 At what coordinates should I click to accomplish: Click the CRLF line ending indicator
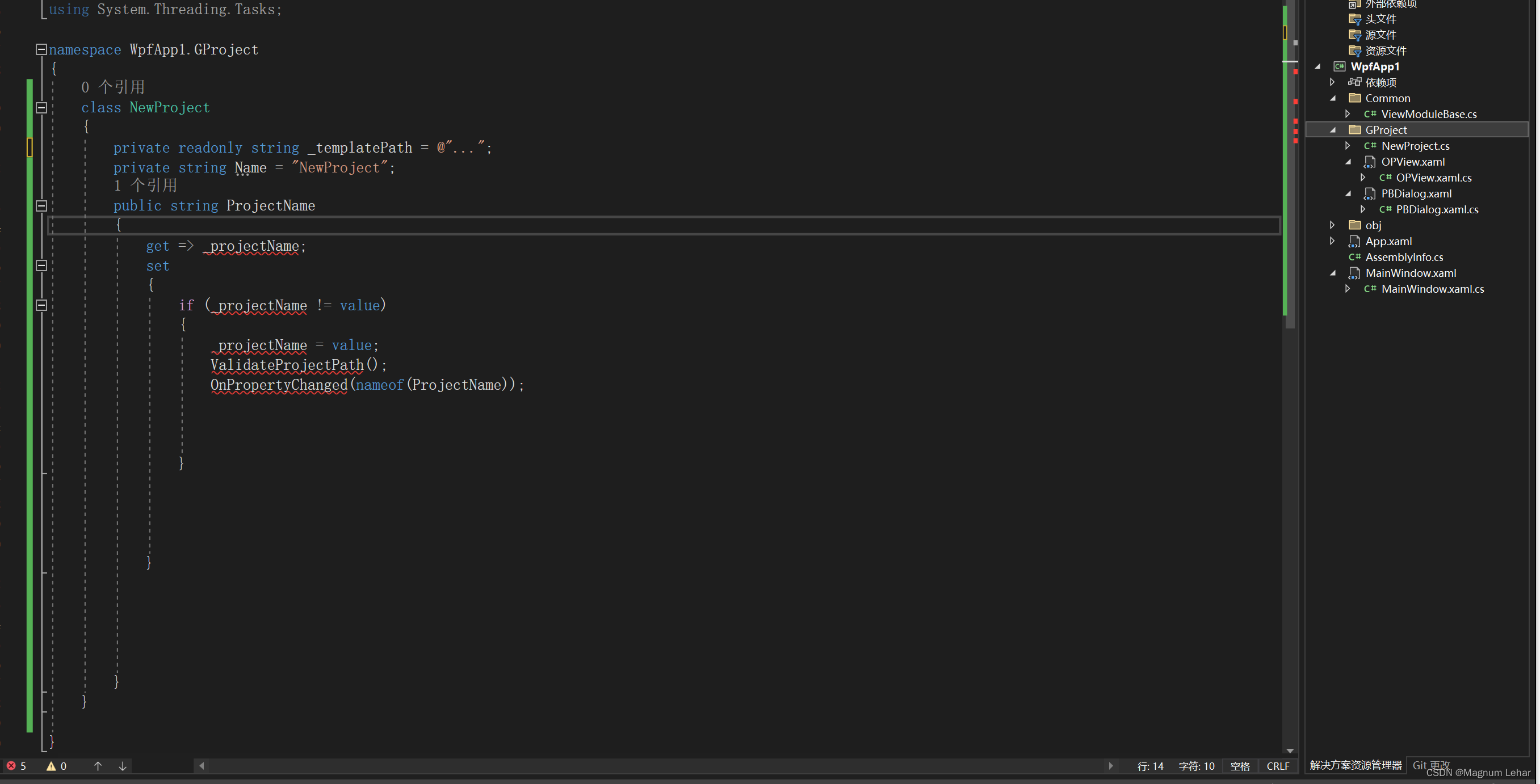point(1278,765)
